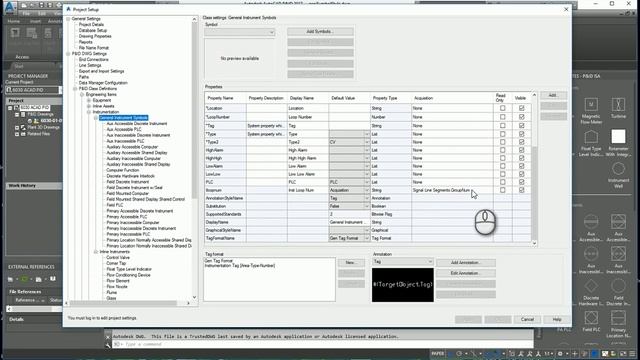Switch to the Home ribbon tab
The width and height of the screenshot is (640, 360).
coord(13,21)
